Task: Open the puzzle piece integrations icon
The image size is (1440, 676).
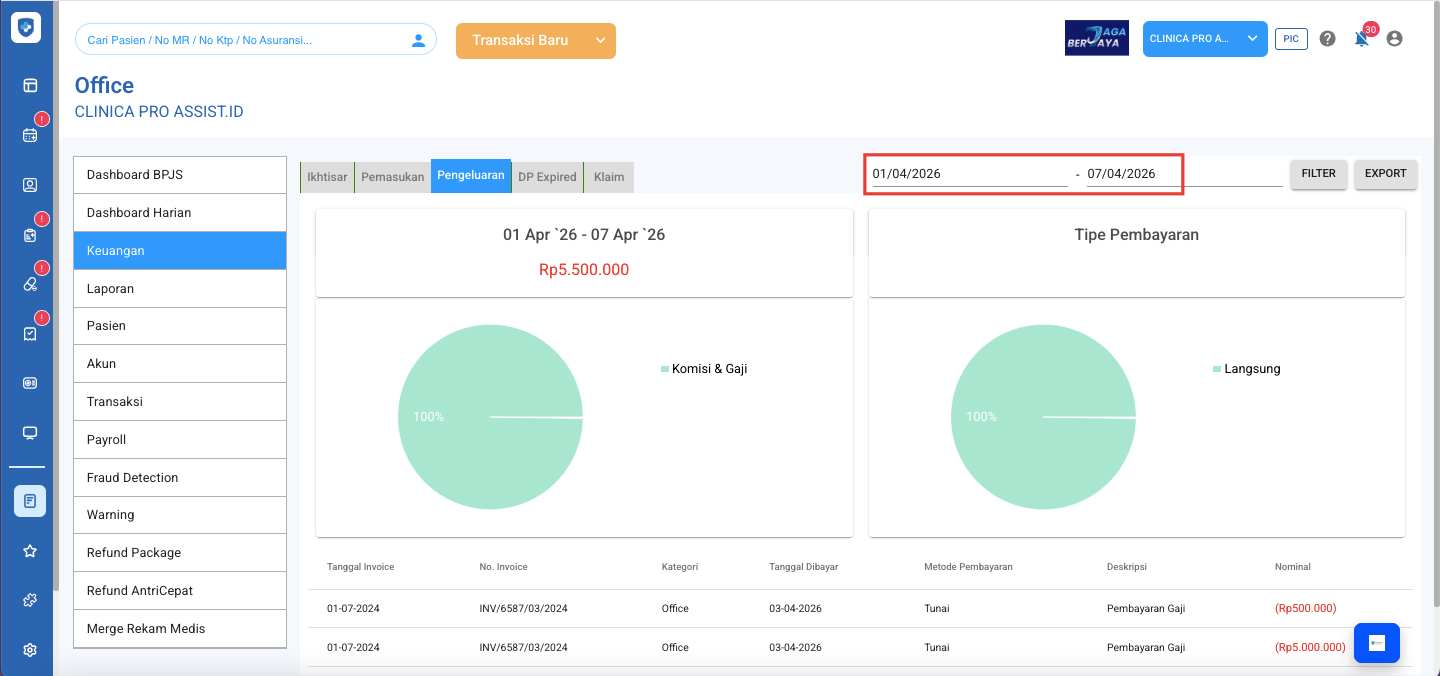Action: (x=30, y=600)
